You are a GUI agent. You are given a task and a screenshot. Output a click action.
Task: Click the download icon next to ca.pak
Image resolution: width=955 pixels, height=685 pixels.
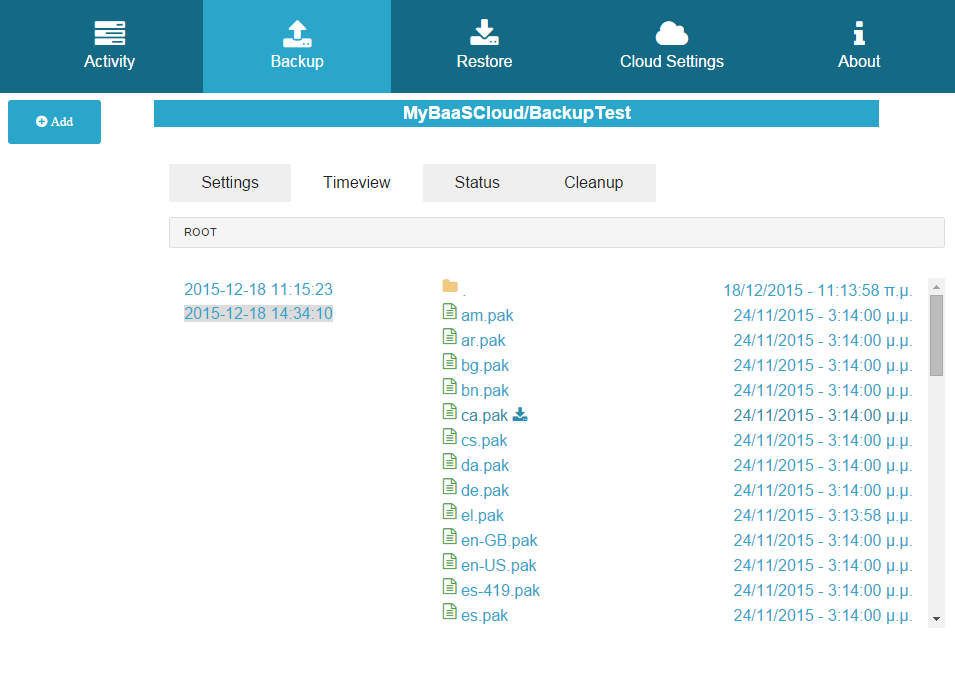pos(520,414)
